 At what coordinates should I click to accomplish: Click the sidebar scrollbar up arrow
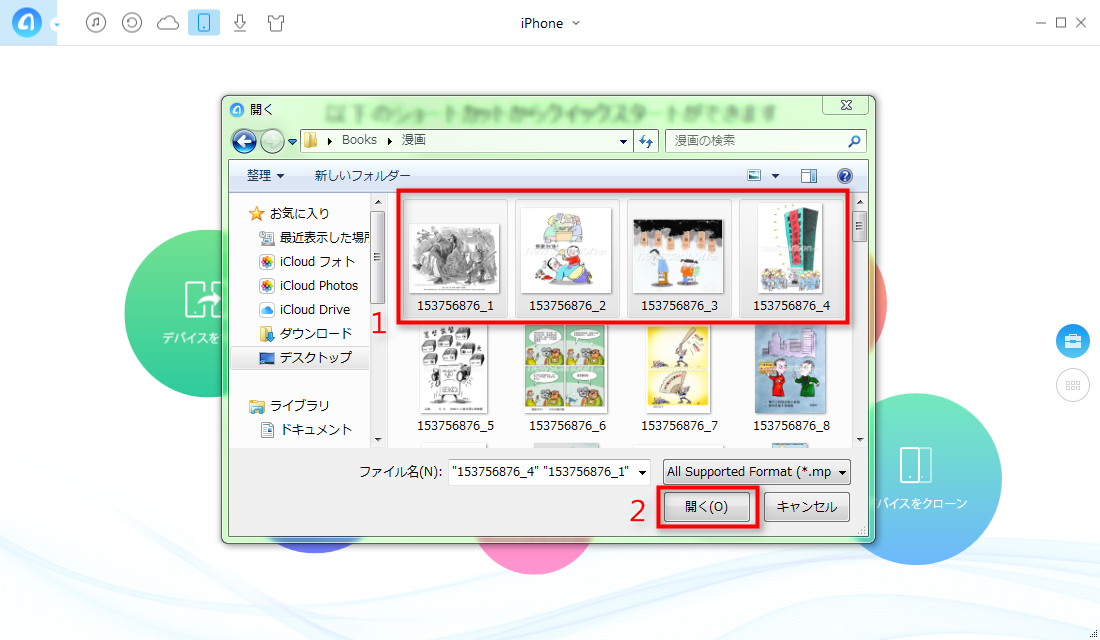pos(377,202)
